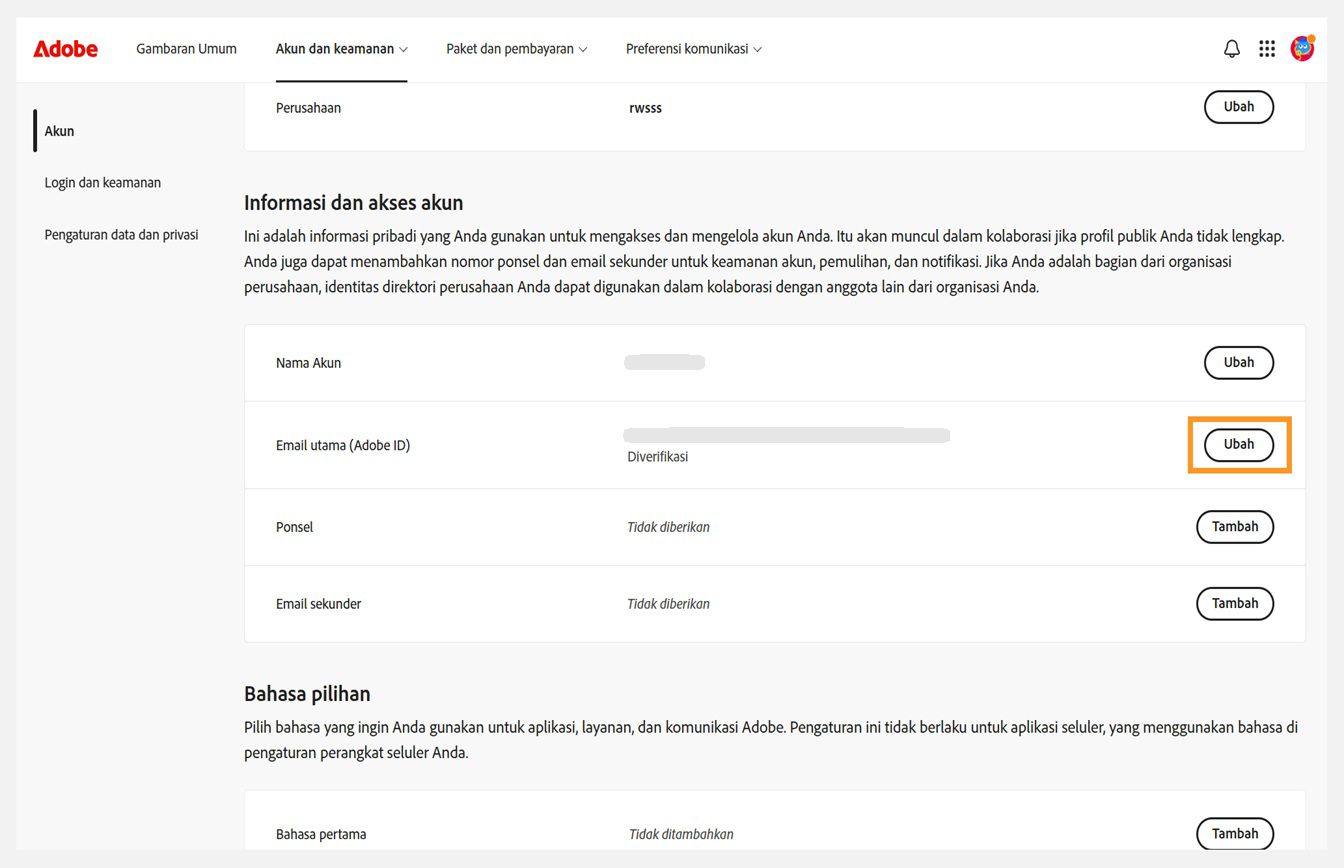Click the masked primary email value
This screenshot has width=1344, height=868.
[786, 434]
